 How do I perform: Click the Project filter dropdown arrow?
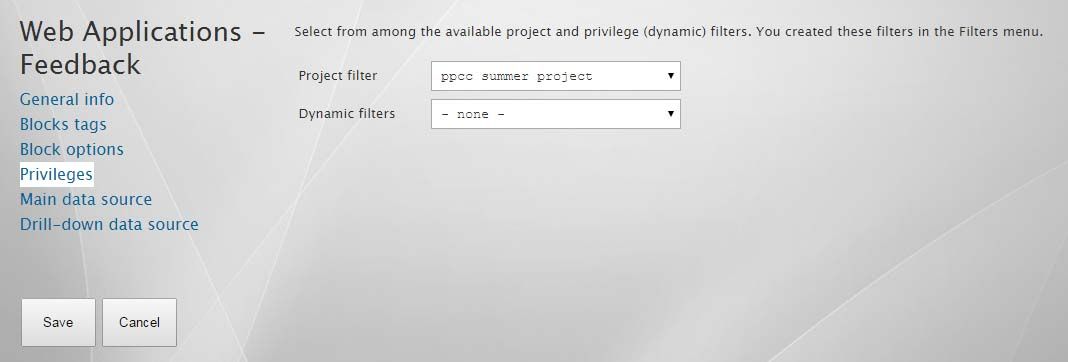[670, 76]
